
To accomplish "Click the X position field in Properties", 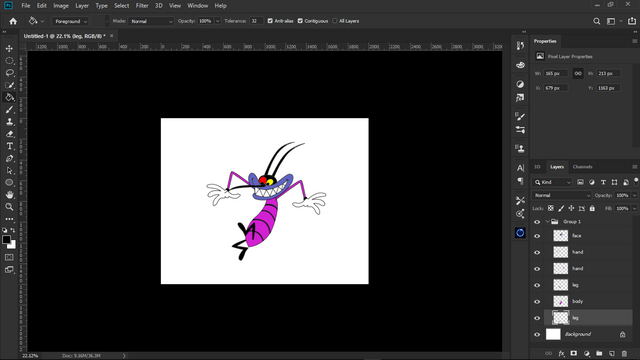I will [x=555, y=88].
